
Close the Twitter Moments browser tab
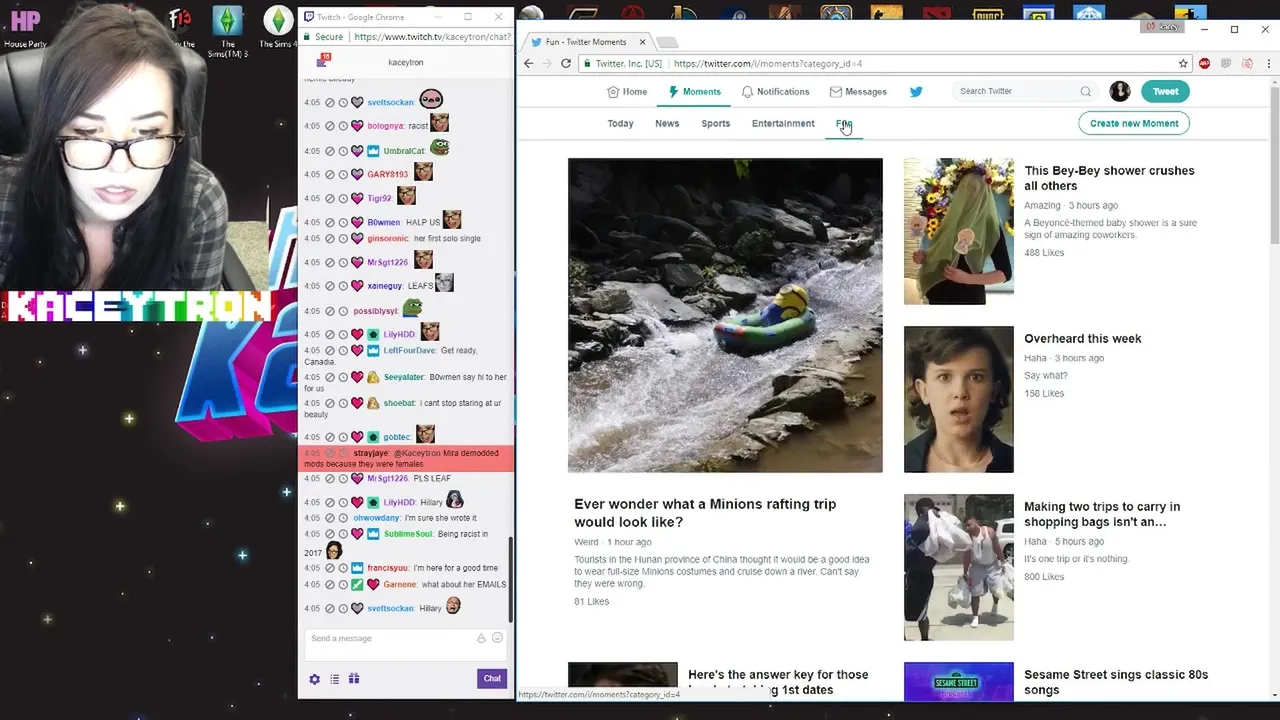[x=642, y=42]
